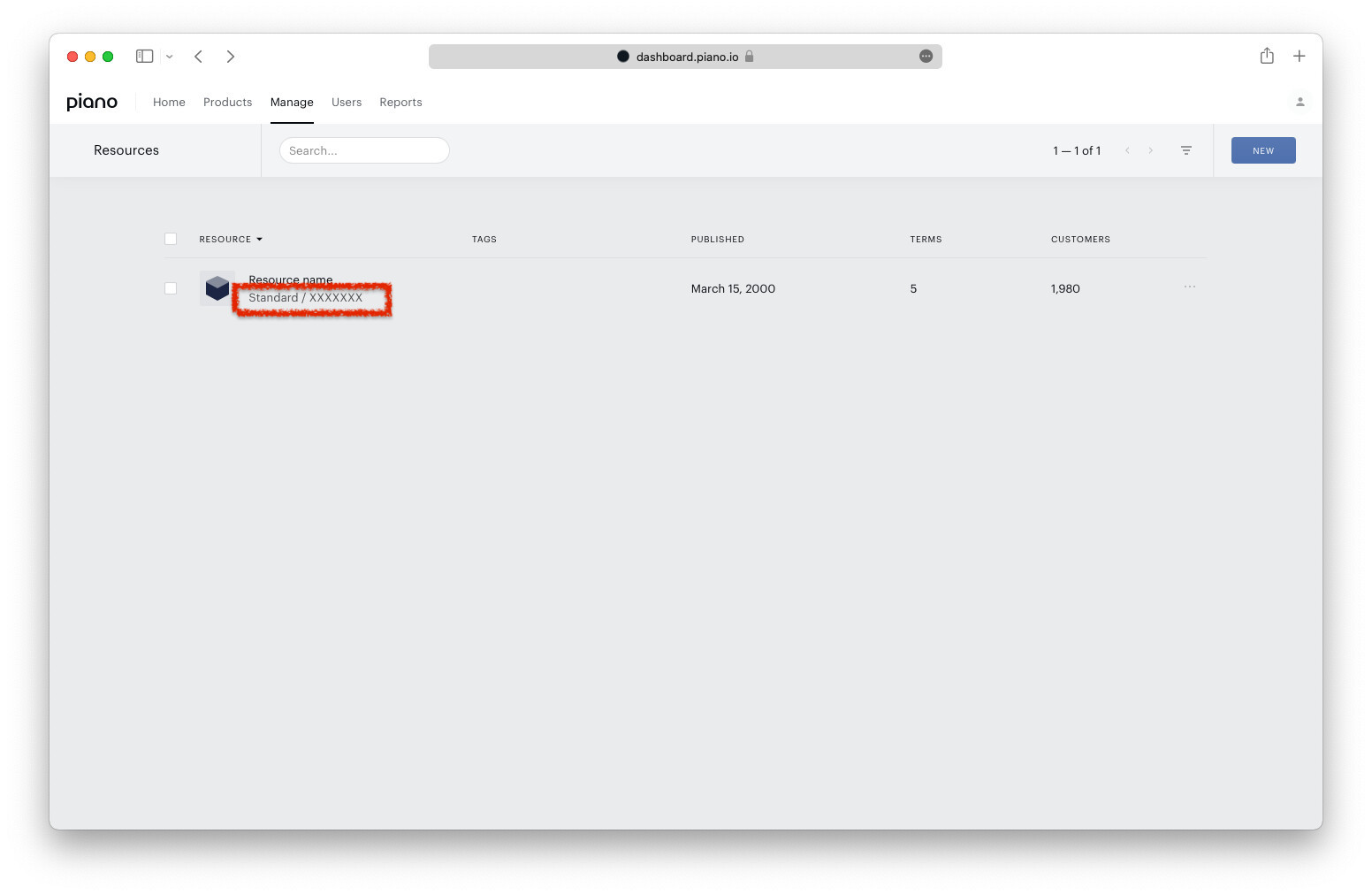Viewport: 1372px width, 895px height.
Task: Click the browser share icon
Action: [x=1267, y=56]
